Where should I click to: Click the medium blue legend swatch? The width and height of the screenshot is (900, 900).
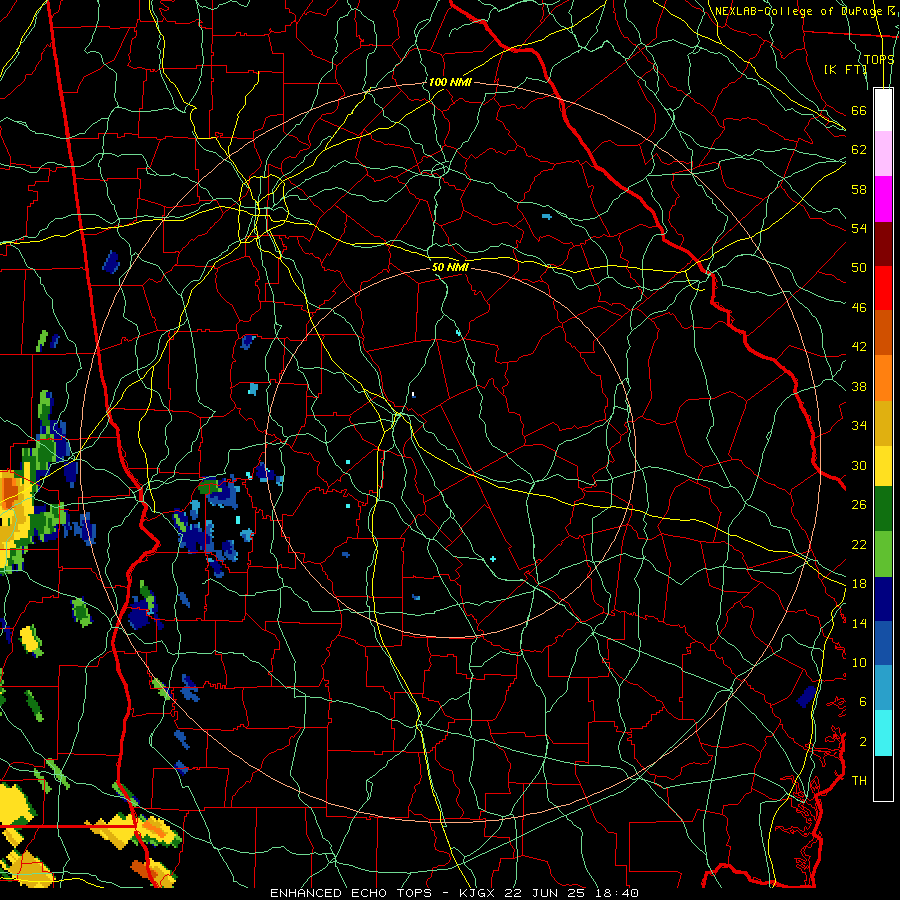pyautogui.click(x=883, y=643)
